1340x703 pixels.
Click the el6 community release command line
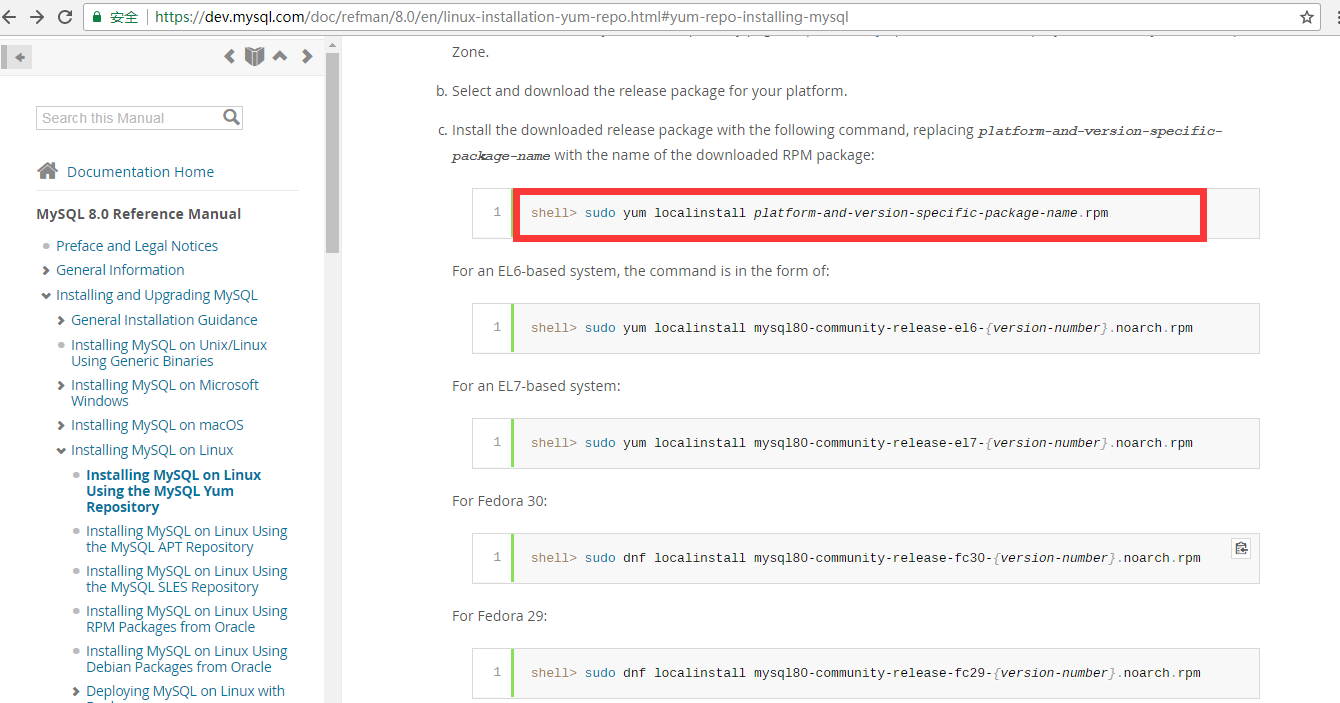point(862,328)
